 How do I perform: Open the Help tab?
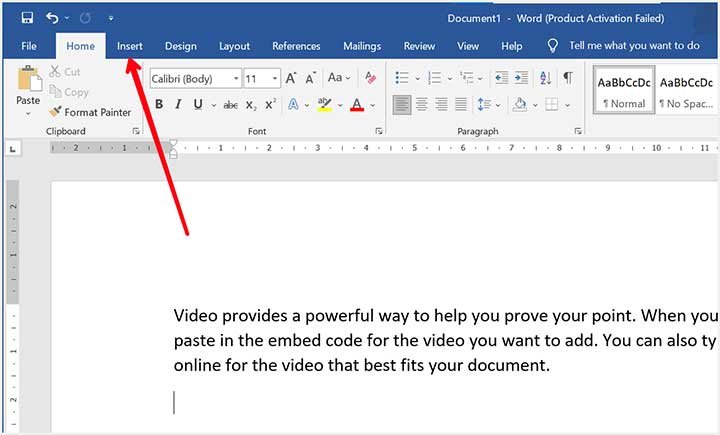click(512, 46)
